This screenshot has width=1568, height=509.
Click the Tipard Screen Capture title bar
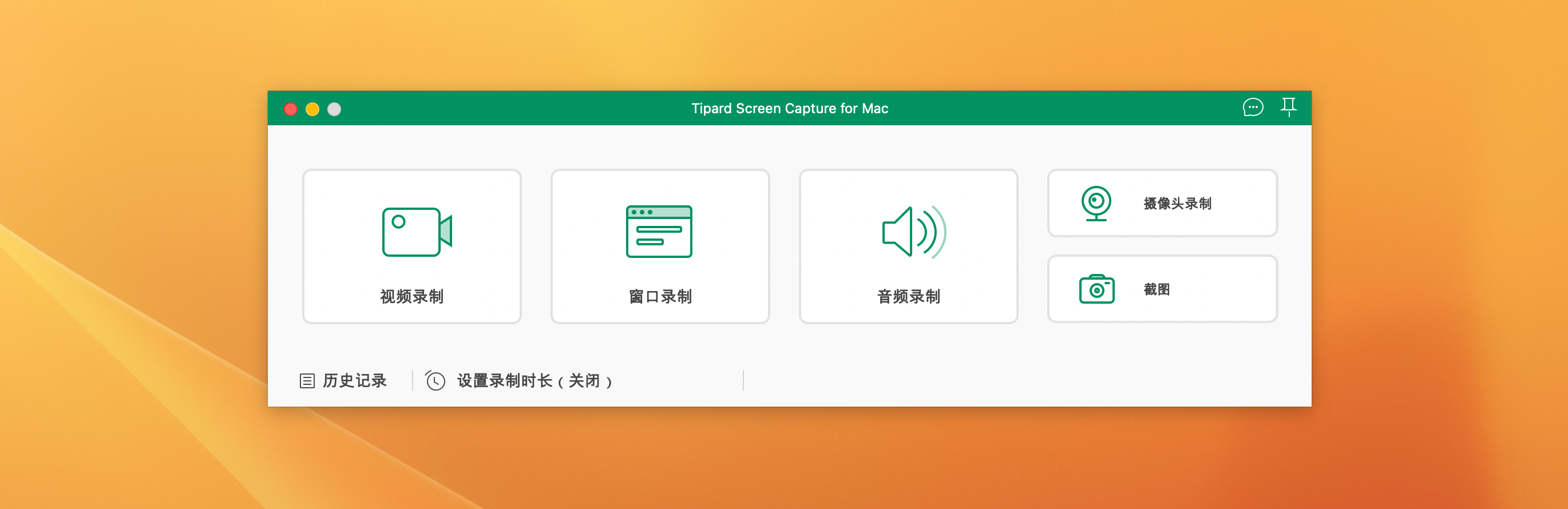coord(789,108)
